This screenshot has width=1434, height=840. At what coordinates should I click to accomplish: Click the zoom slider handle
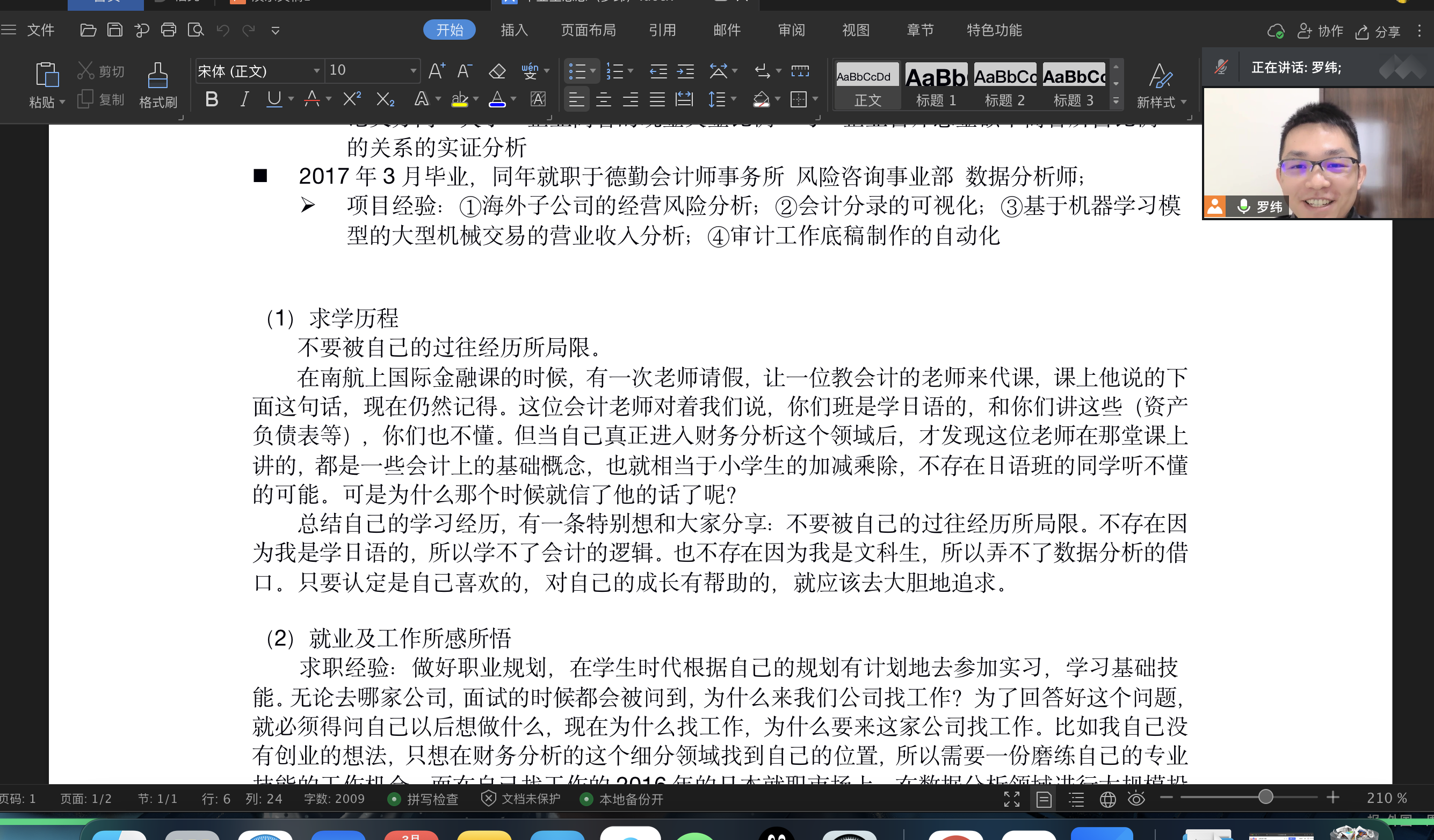point(1265,798)
